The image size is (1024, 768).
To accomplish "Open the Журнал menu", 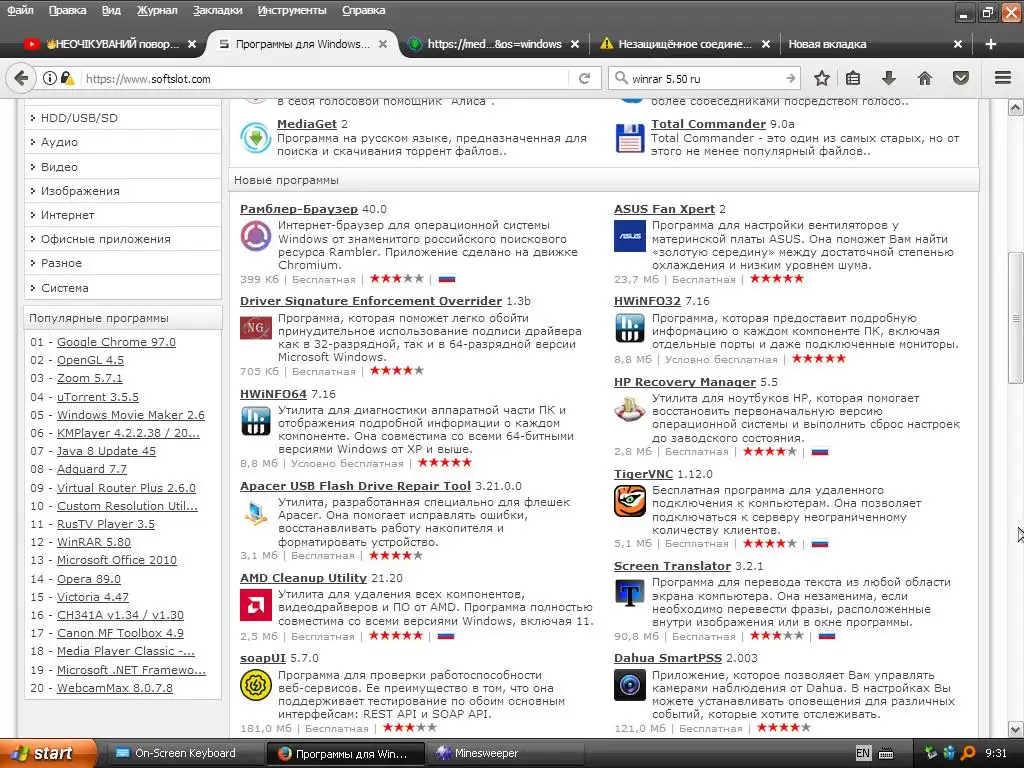I will [x=157, y=10].
